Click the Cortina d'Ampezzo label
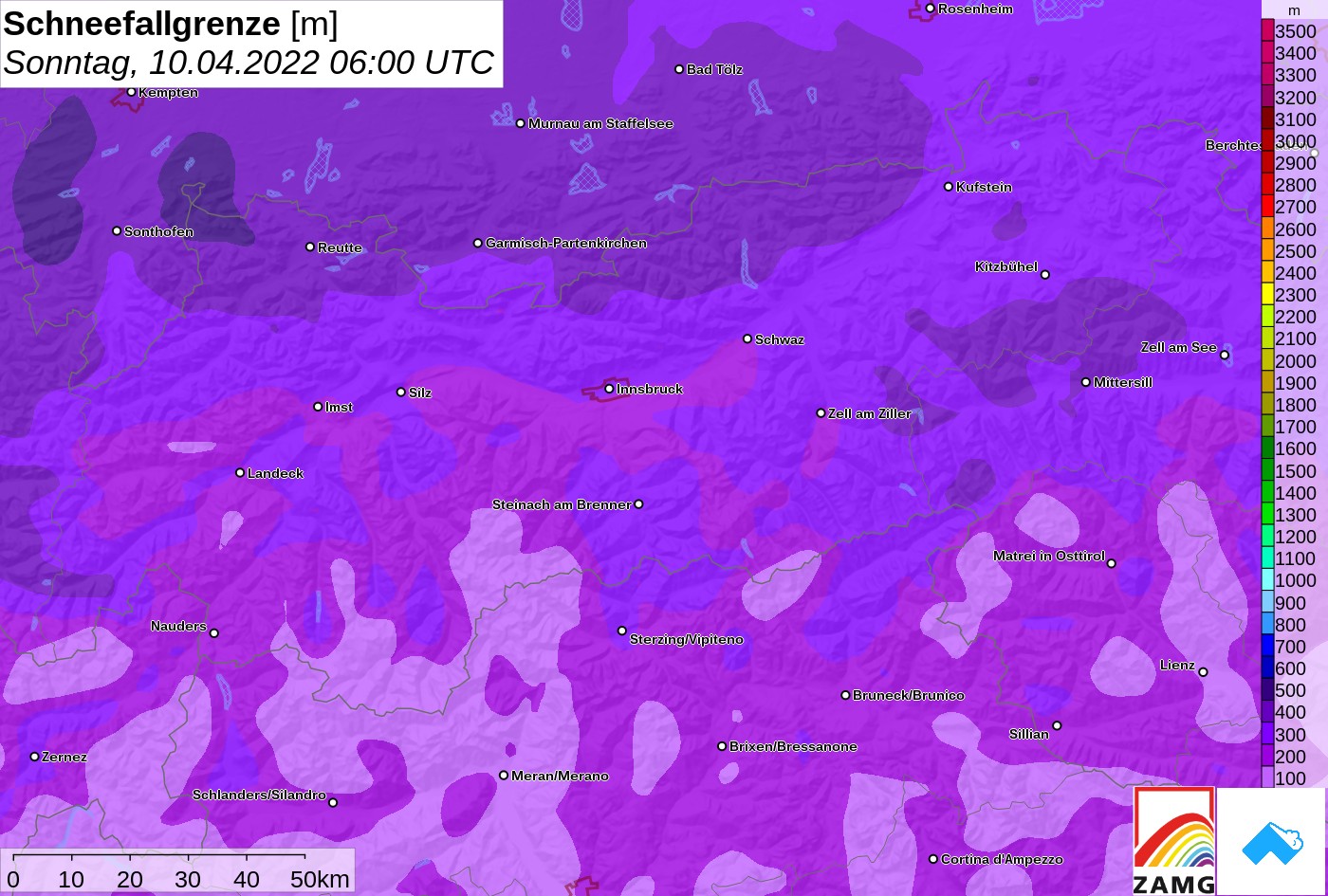The height and width of the screenshot is (896, 1328). 1002,860
